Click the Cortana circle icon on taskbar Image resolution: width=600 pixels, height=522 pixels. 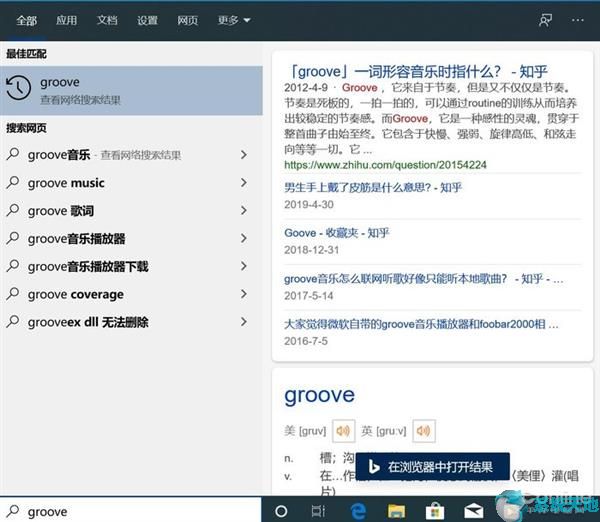click(281, 511)
